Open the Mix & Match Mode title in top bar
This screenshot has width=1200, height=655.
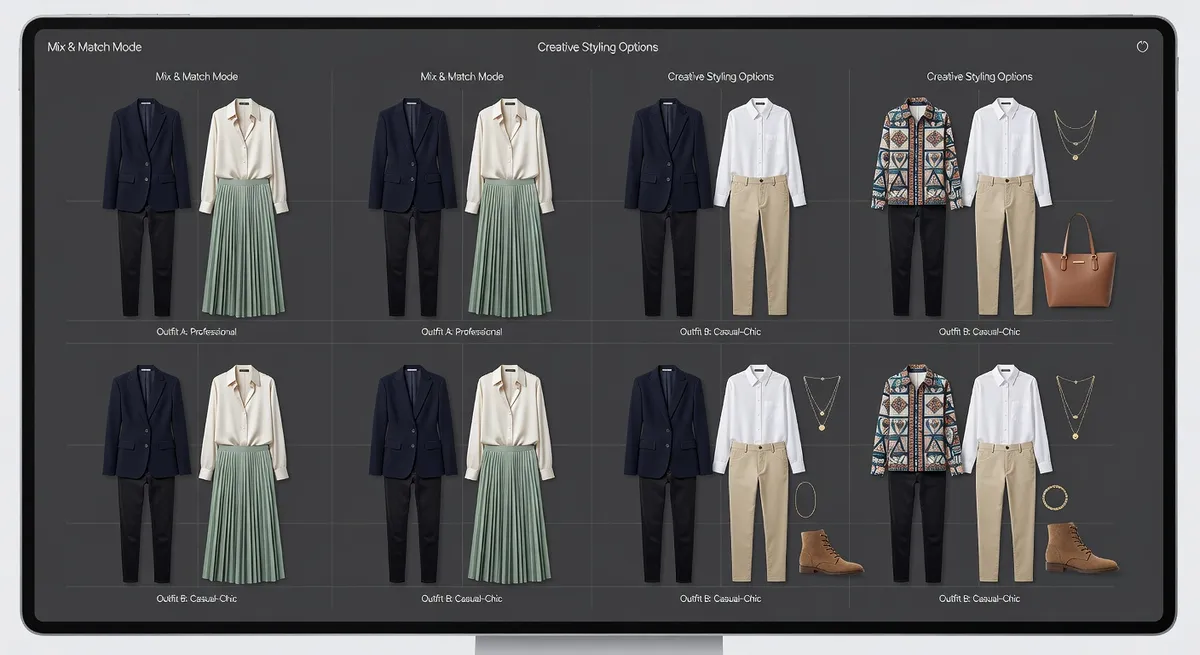94,47
